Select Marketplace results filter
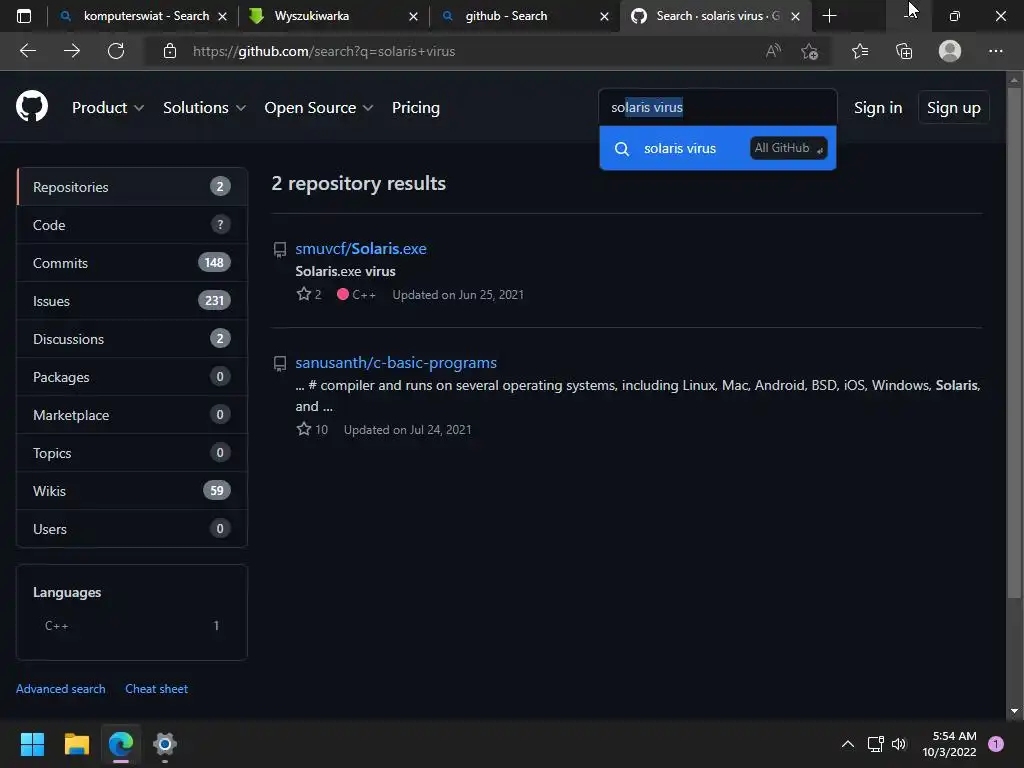This screenshot has width=1024, height=768. (131, 415)
